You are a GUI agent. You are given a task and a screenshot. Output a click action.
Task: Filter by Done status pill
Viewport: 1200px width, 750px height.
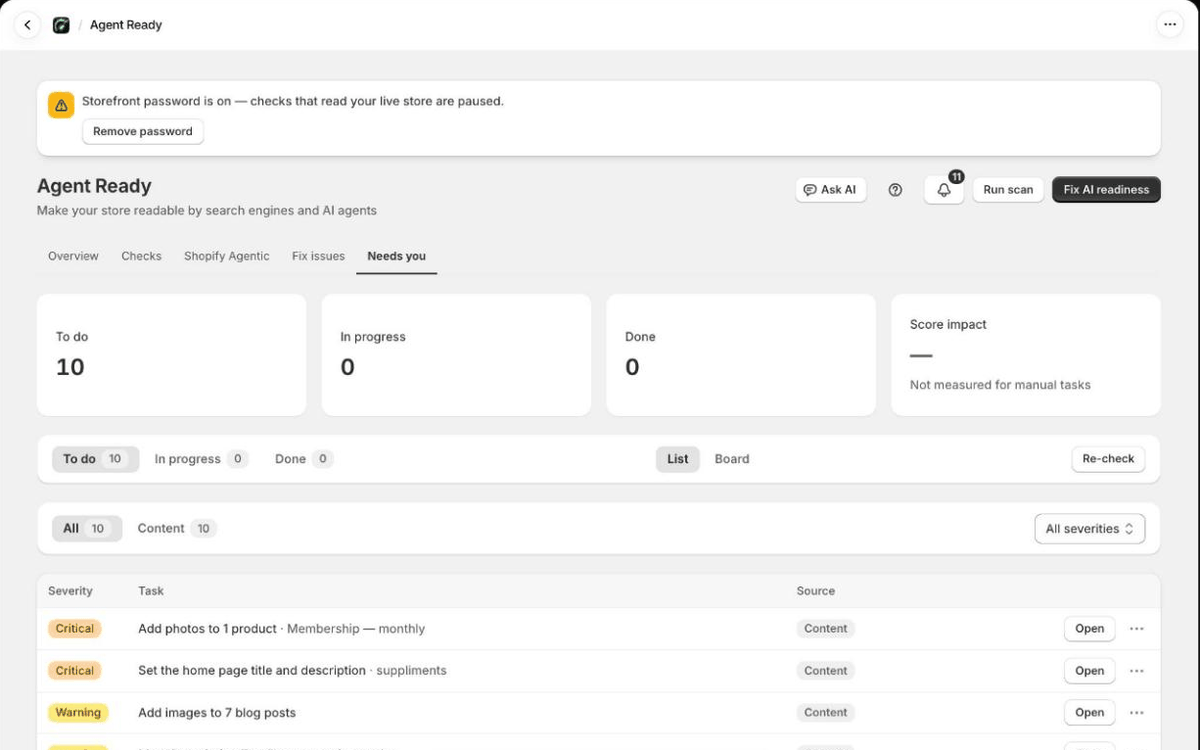pos(304,459)
